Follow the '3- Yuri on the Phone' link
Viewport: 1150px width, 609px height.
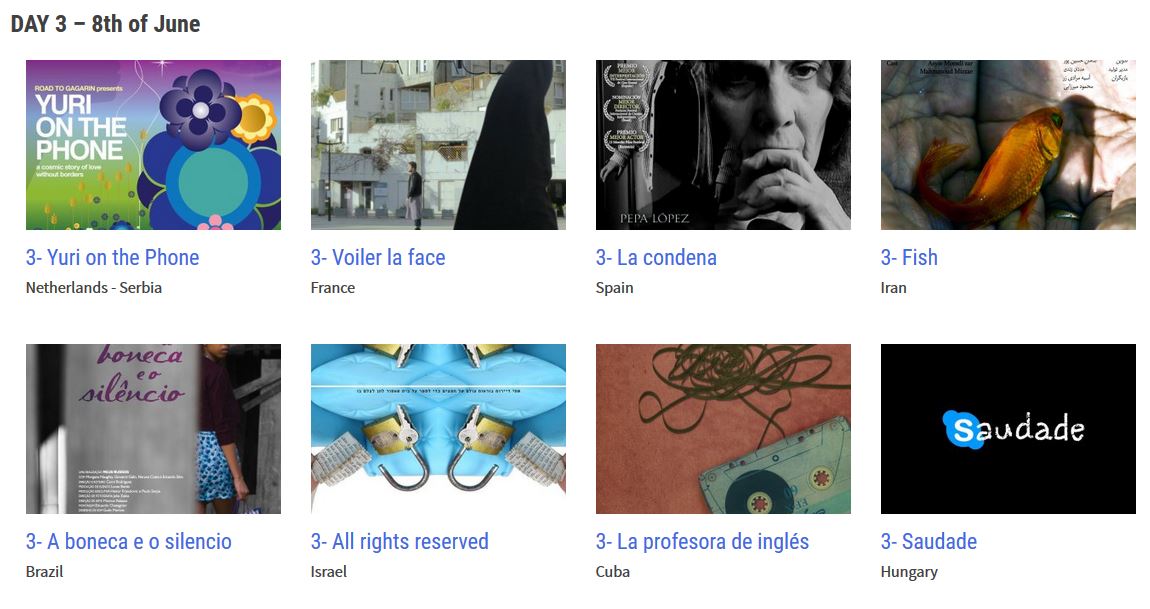112,258
